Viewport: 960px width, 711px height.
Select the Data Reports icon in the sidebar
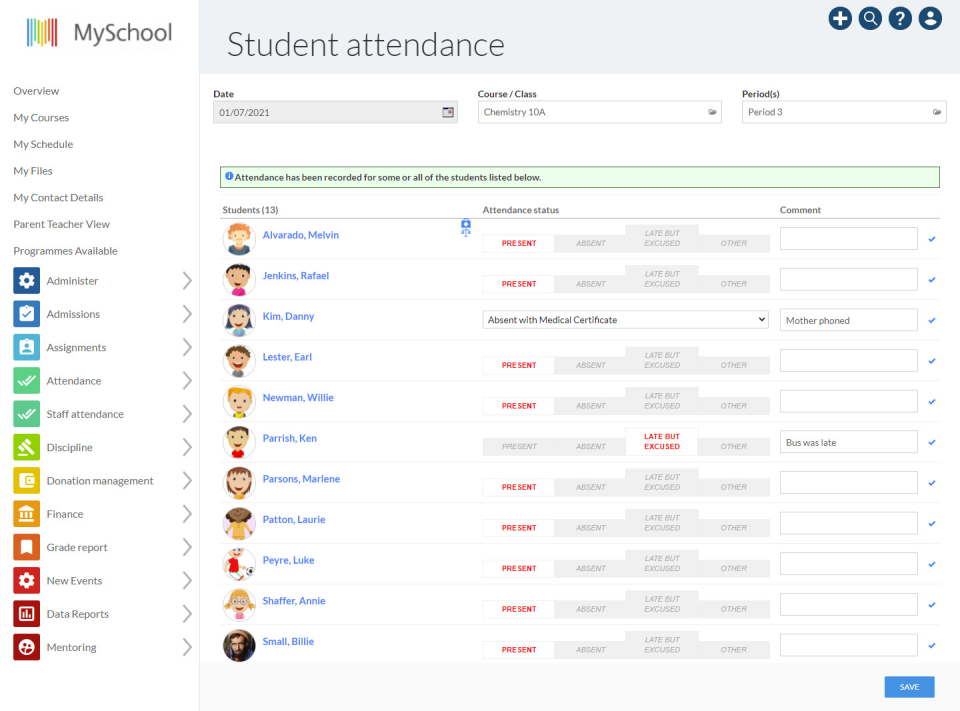click(x=27, y=613)
